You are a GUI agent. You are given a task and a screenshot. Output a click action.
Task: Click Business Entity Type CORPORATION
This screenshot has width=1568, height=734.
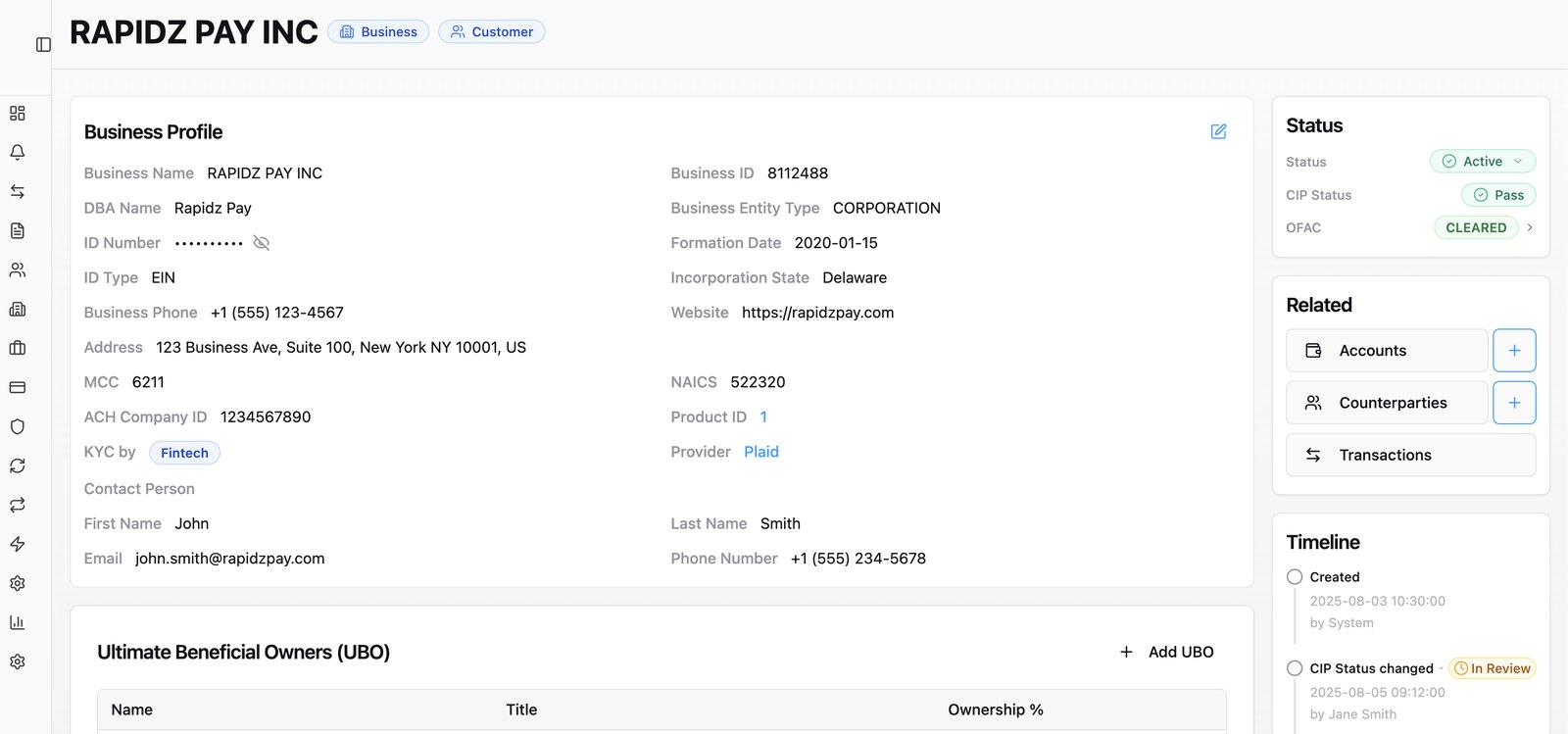(887, 208)
